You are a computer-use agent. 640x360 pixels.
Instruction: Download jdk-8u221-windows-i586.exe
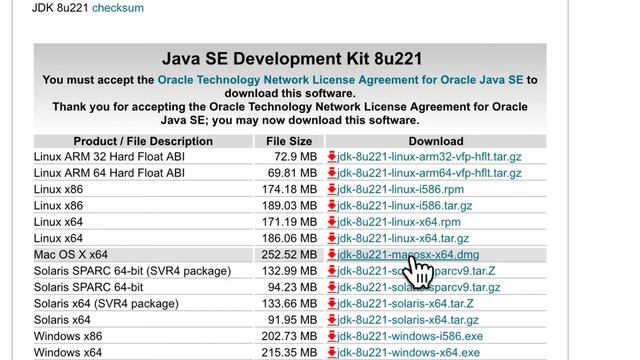click(x=410, y=336)
